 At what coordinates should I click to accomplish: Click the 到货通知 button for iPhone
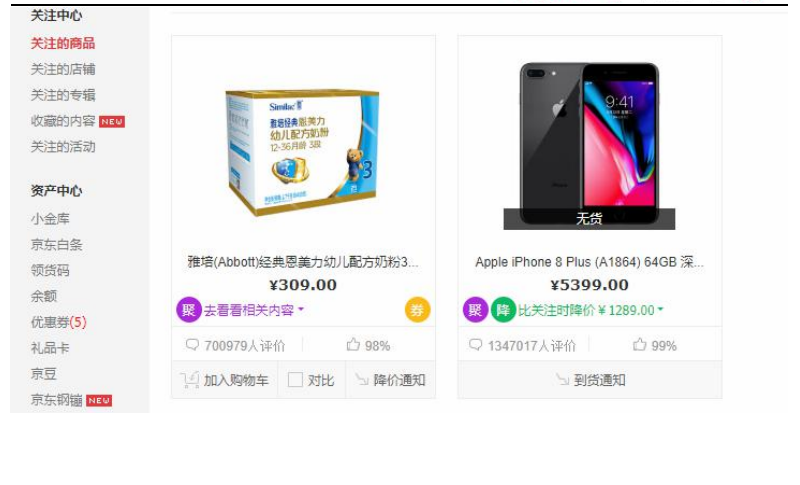590,380
